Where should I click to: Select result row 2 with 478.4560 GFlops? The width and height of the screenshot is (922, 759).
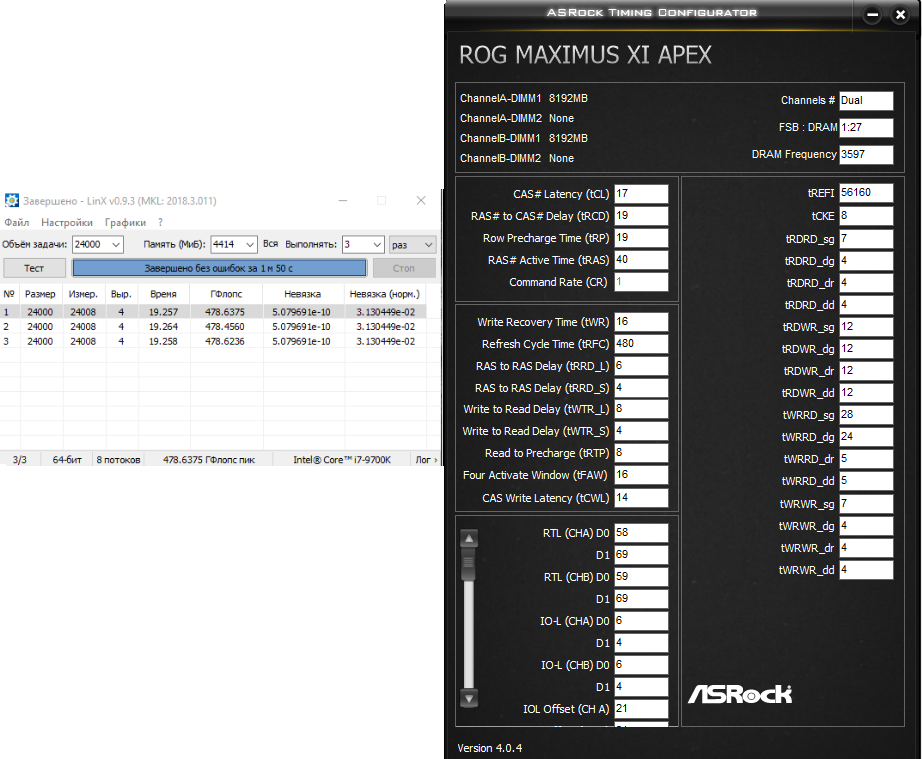coord(213,327)
